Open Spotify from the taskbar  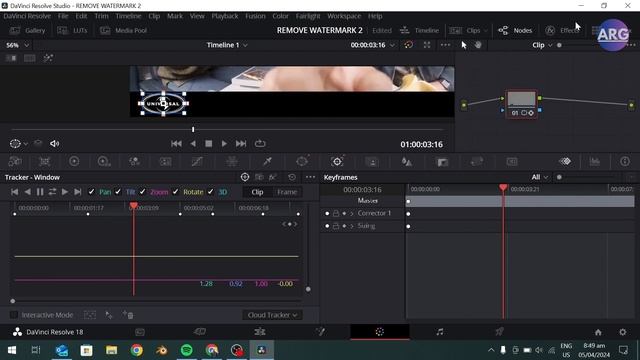pos(187,350)
